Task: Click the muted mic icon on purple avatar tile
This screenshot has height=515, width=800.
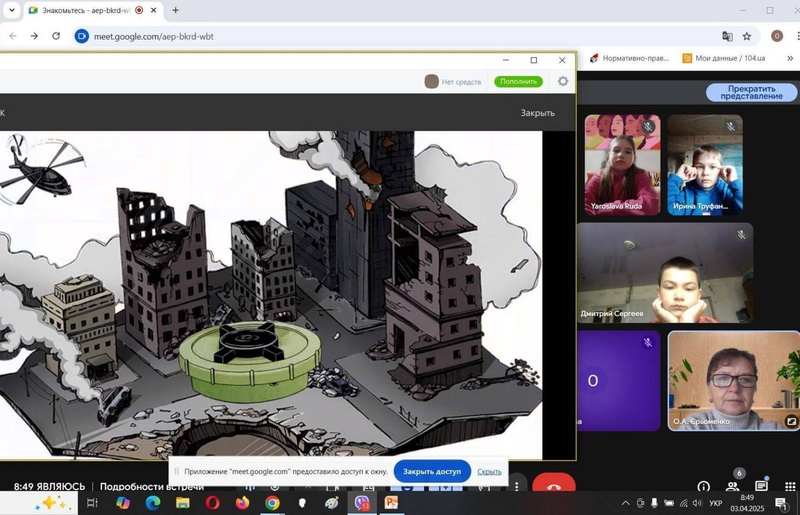Action: 648,342
